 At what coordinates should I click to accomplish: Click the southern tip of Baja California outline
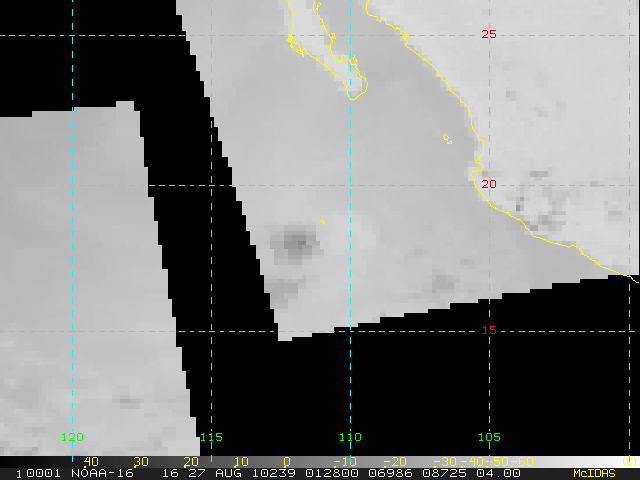[355, 95]
